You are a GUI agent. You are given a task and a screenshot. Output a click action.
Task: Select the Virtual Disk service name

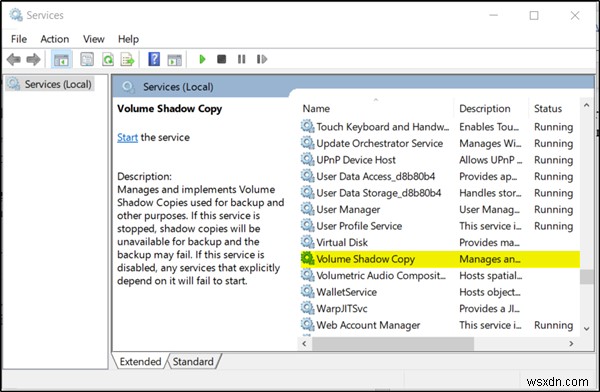coord(342,242)
